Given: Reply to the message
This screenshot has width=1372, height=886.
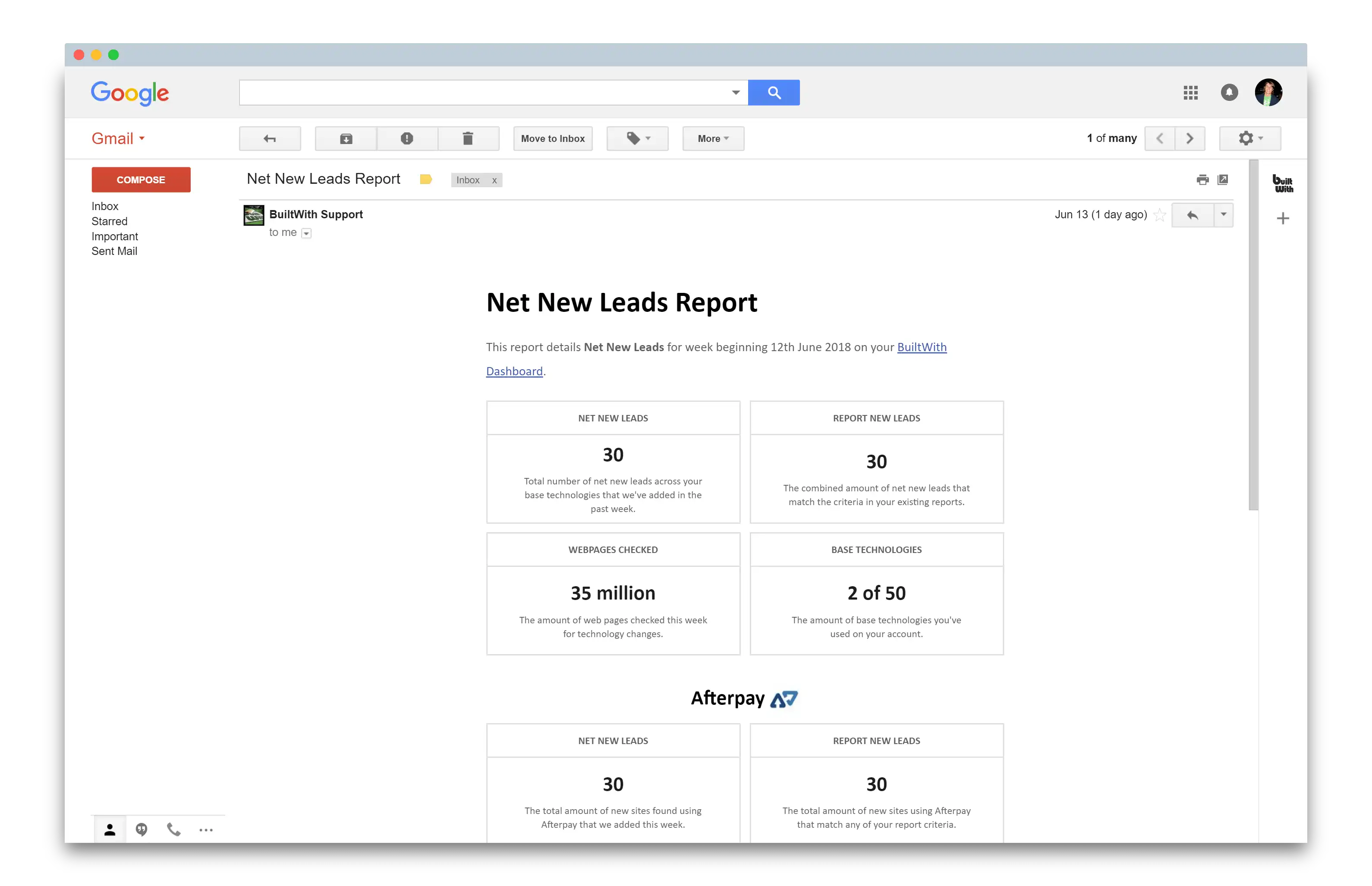Looking at the screenshot, I should [x=1193, y=215].
